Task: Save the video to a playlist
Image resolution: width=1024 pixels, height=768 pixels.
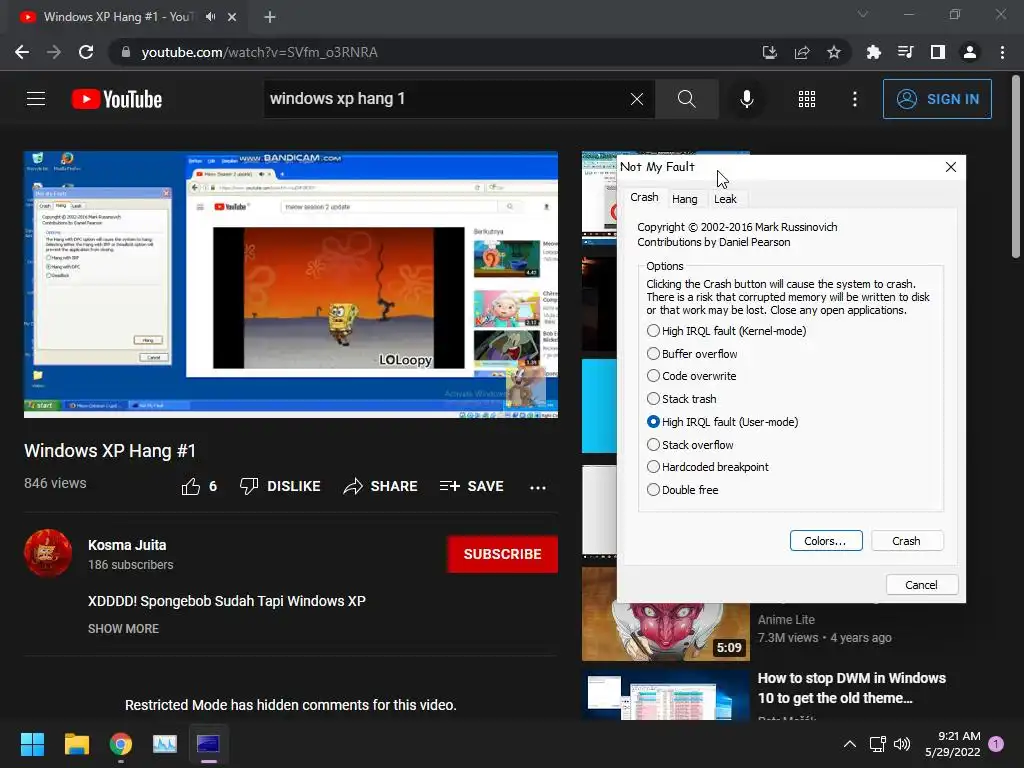Action: [472, 487]
